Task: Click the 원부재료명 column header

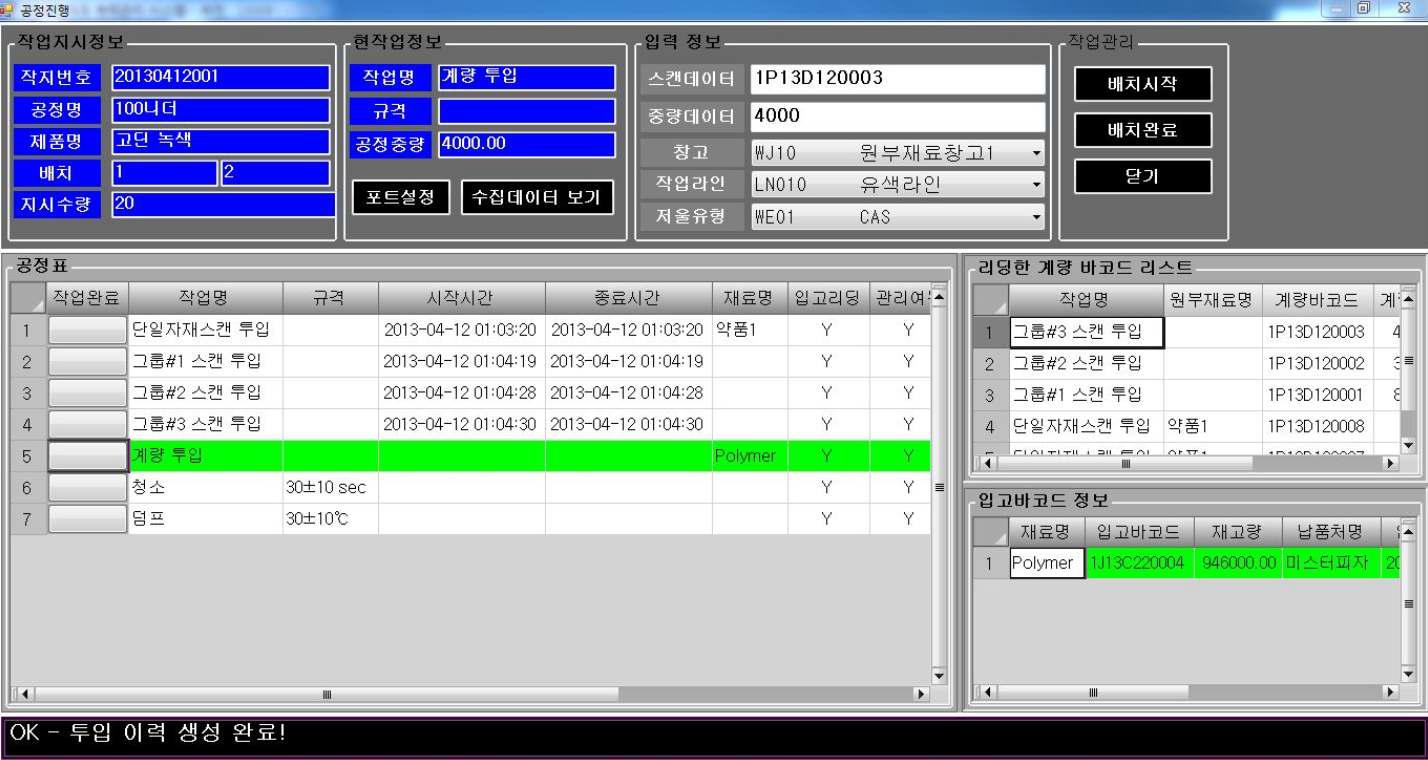Action: pyautogui.click(x=1212, y=299)
